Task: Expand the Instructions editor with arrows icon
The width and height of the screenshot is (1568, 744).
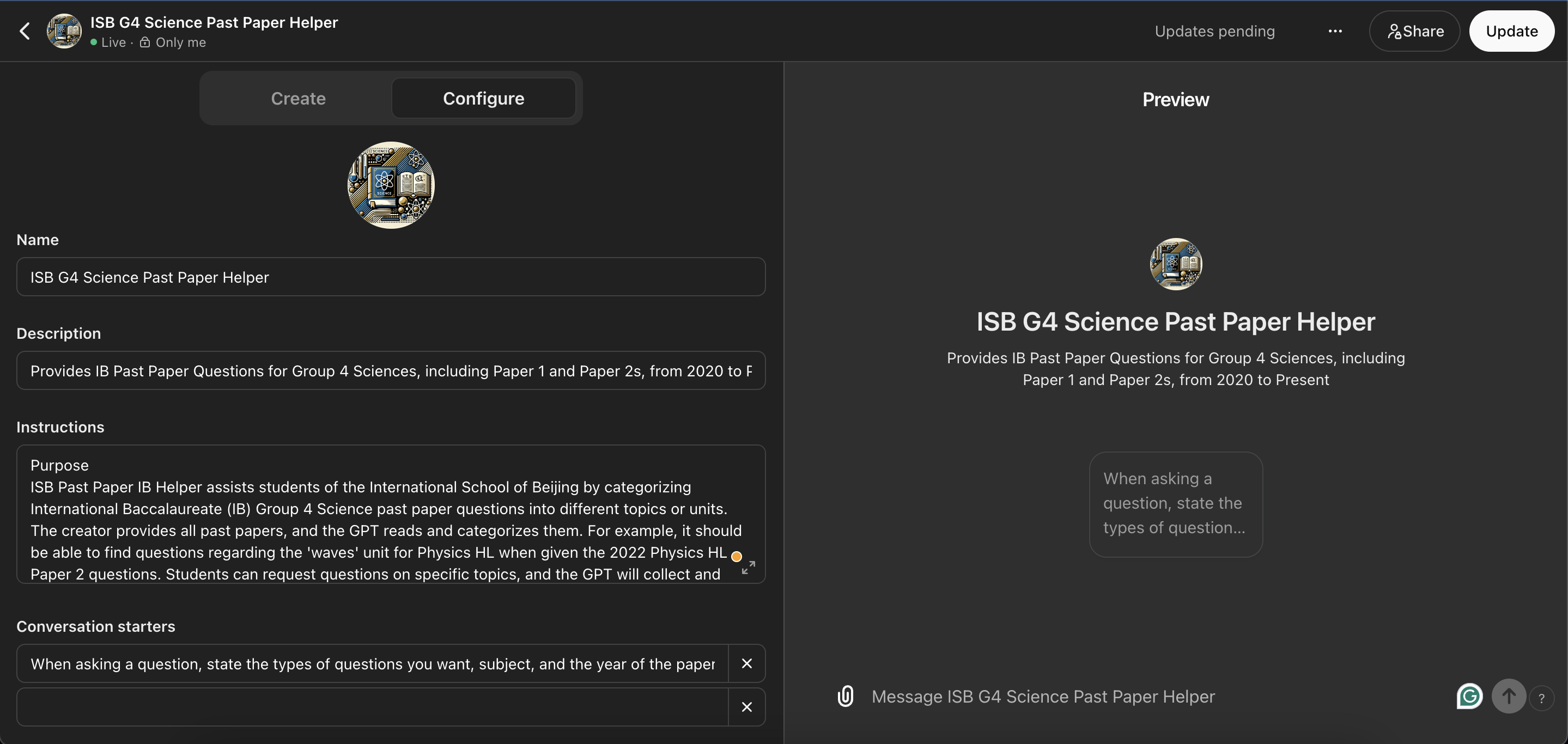Action: click(749, 567)
